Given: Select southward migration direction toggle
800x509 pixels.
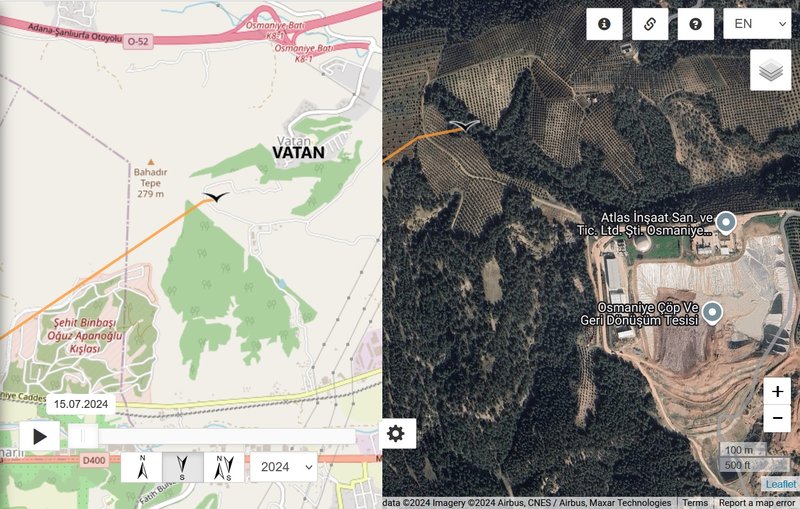Looking at the screenshot, I should (x=183, y=467).
